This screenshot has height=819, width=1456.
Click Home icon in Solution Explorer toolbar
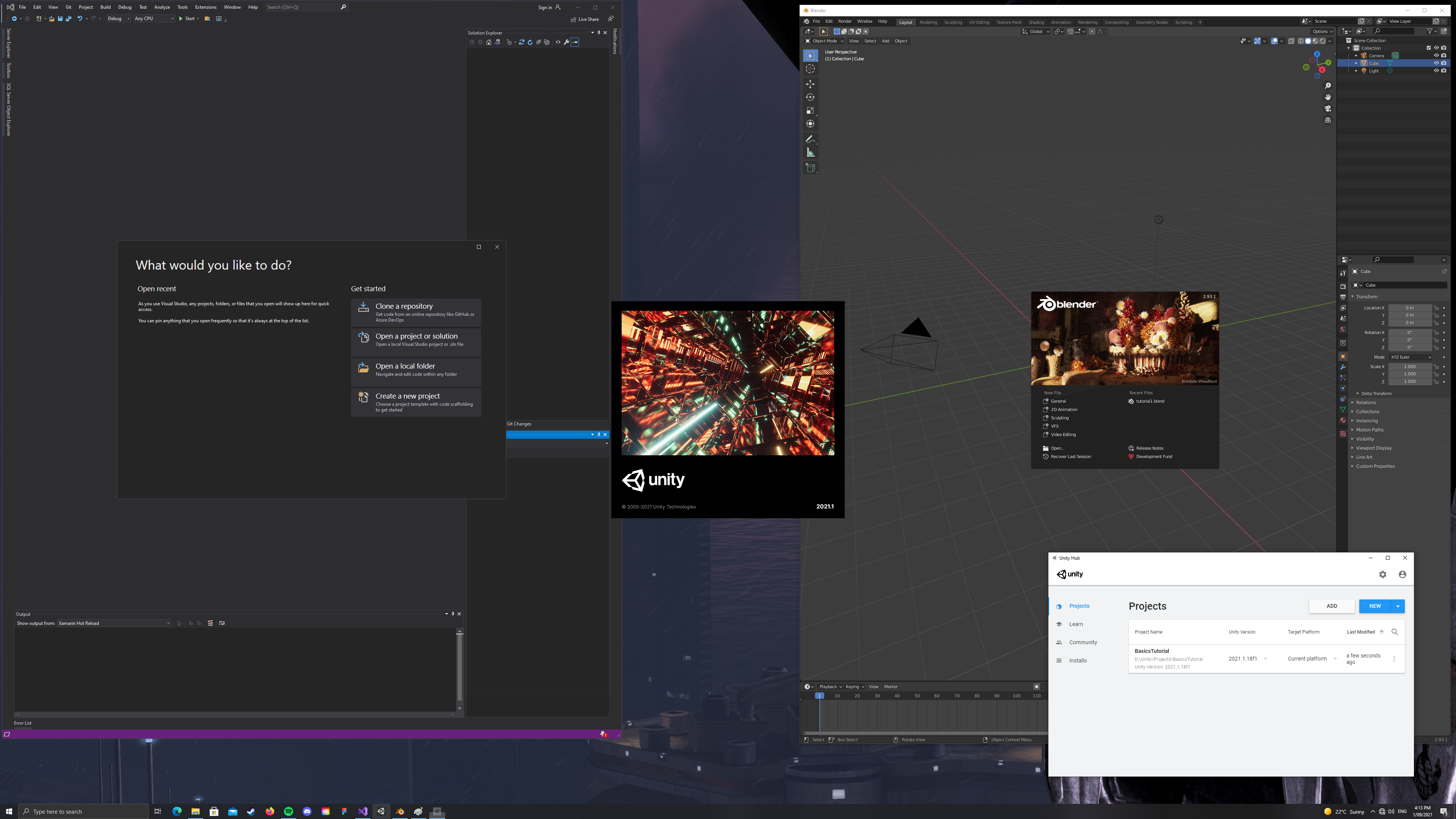pyautogui.click(x=488, y=42)
